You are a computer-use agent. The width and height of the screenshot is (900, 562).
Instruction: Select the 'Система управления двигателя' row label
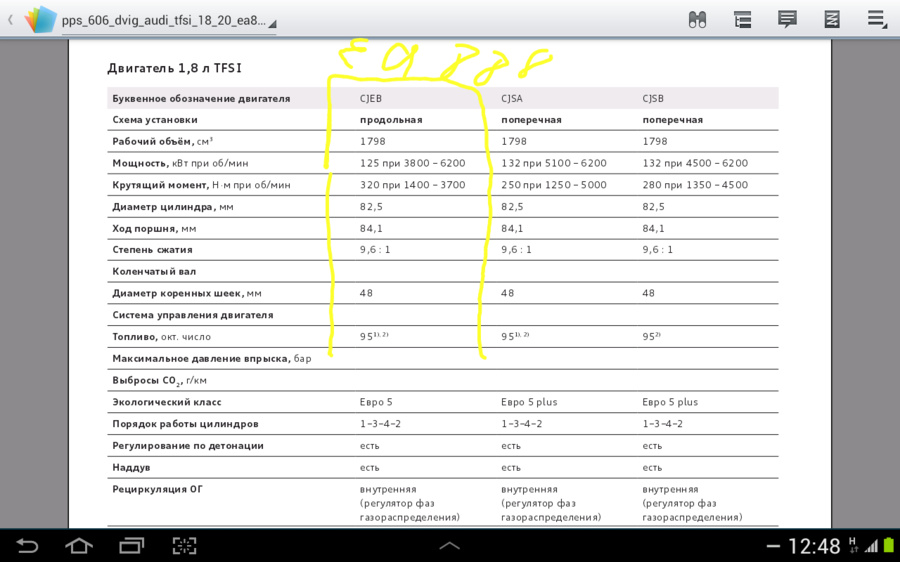193,315
